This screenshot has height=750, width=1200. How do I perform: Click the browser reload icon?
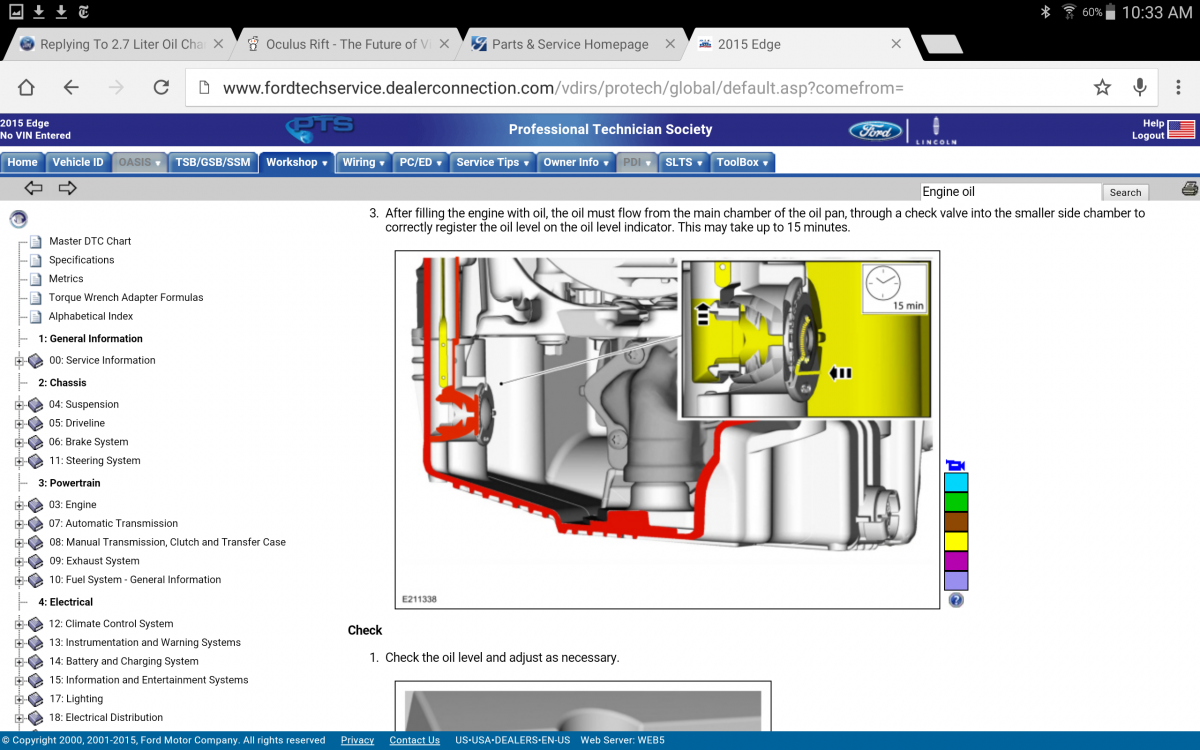(x=161, y=88)
